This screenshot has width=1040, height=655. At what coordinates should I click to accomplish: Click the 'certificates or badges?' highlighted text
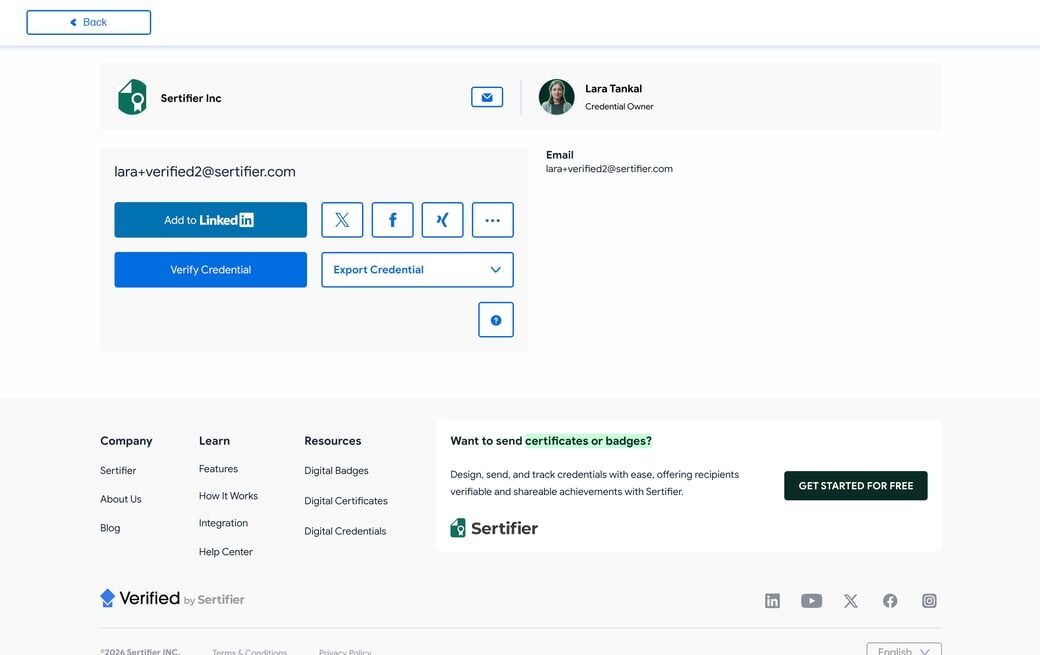588,441
